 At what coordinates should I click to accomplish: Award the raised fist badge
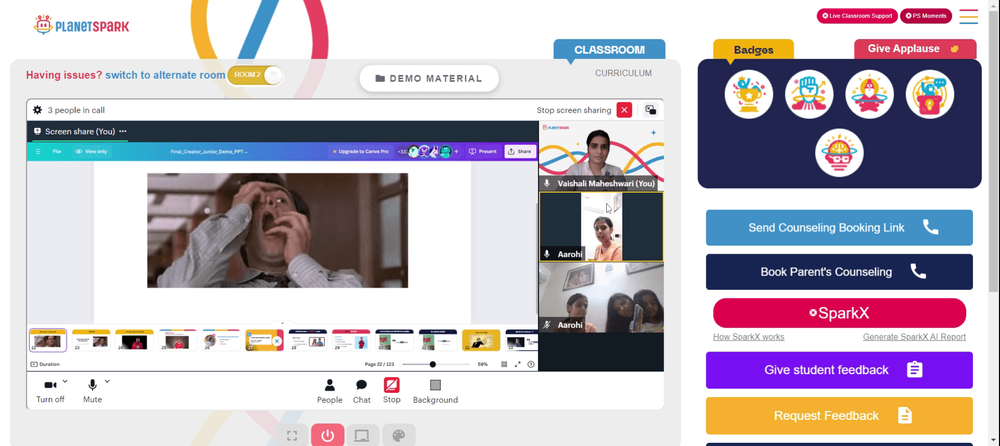pos(809,94)
